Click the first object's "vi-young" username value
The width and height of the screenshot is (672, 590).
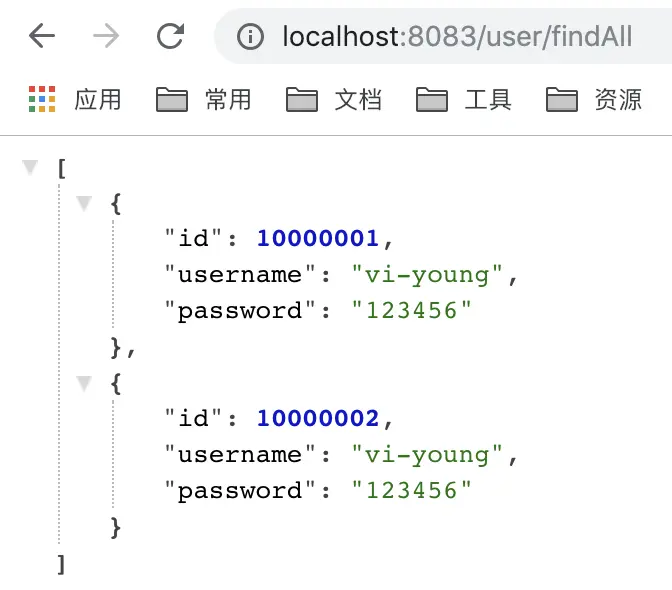coord(427,275)
